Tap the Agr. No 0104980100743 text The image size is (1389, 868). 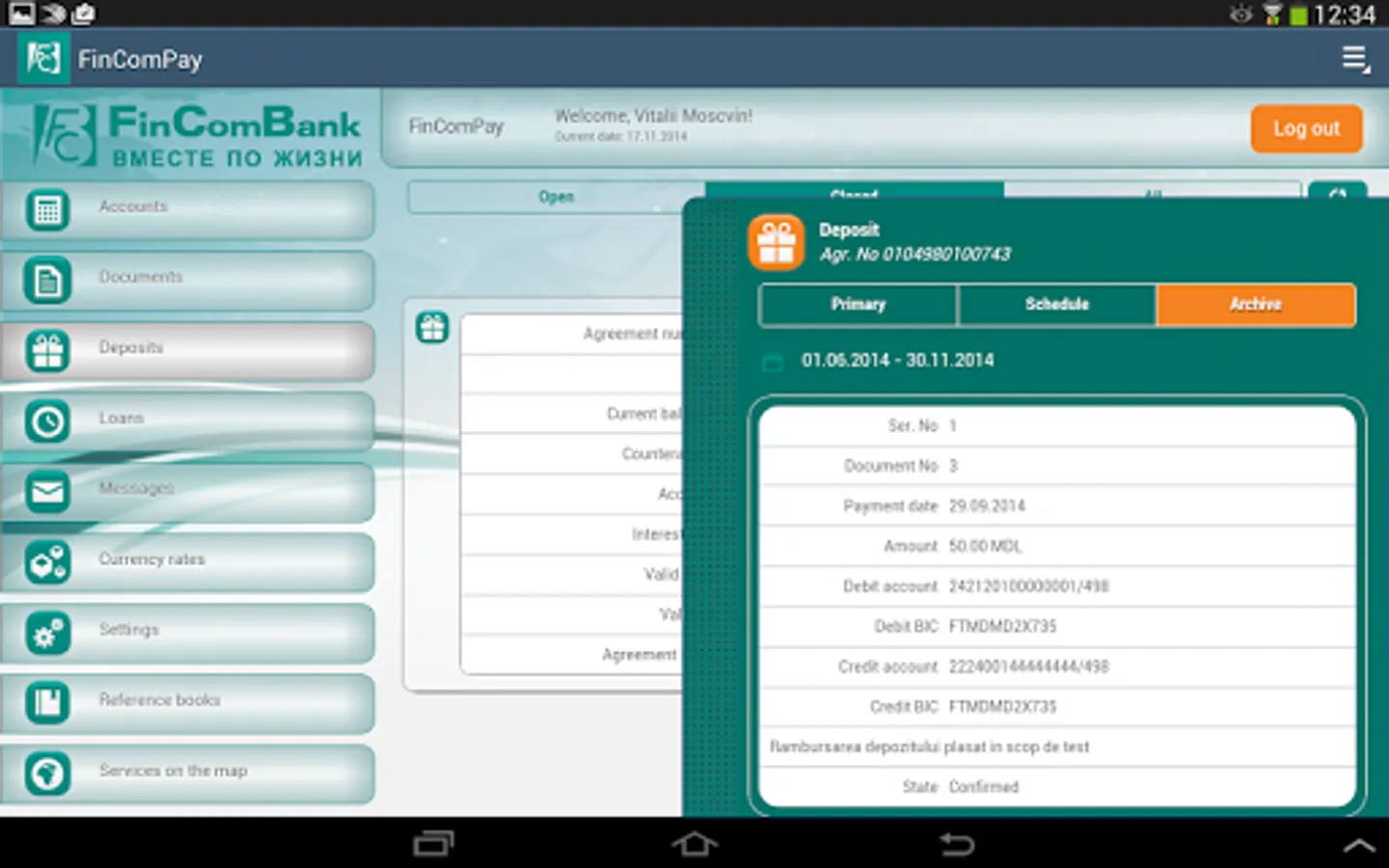click(914, 255)
